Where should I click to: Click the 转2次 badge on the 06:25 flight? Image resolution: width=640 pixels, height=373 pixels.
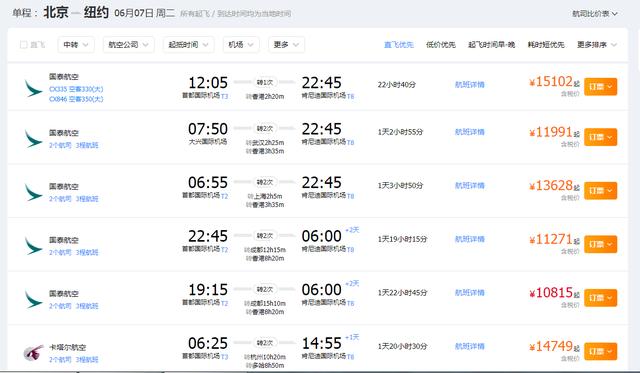pos(265,343)
